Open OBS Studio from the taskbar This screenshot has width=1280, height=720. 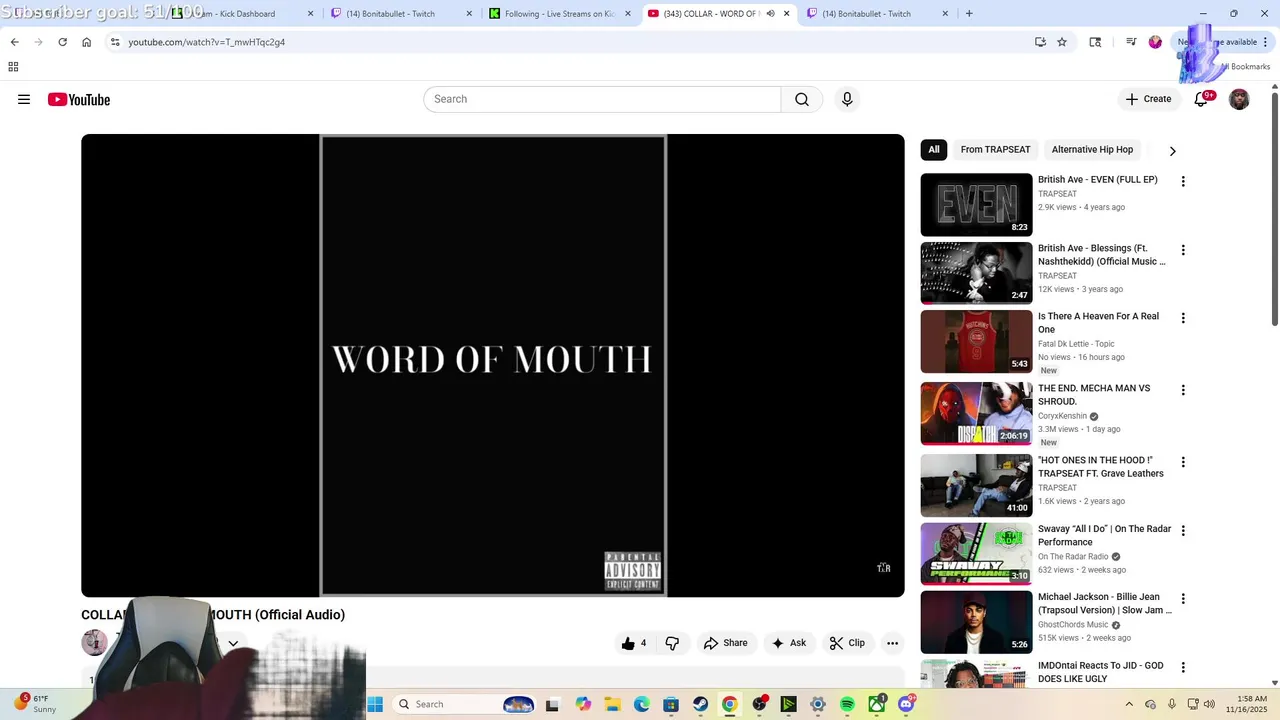click(x=759, y=704)
